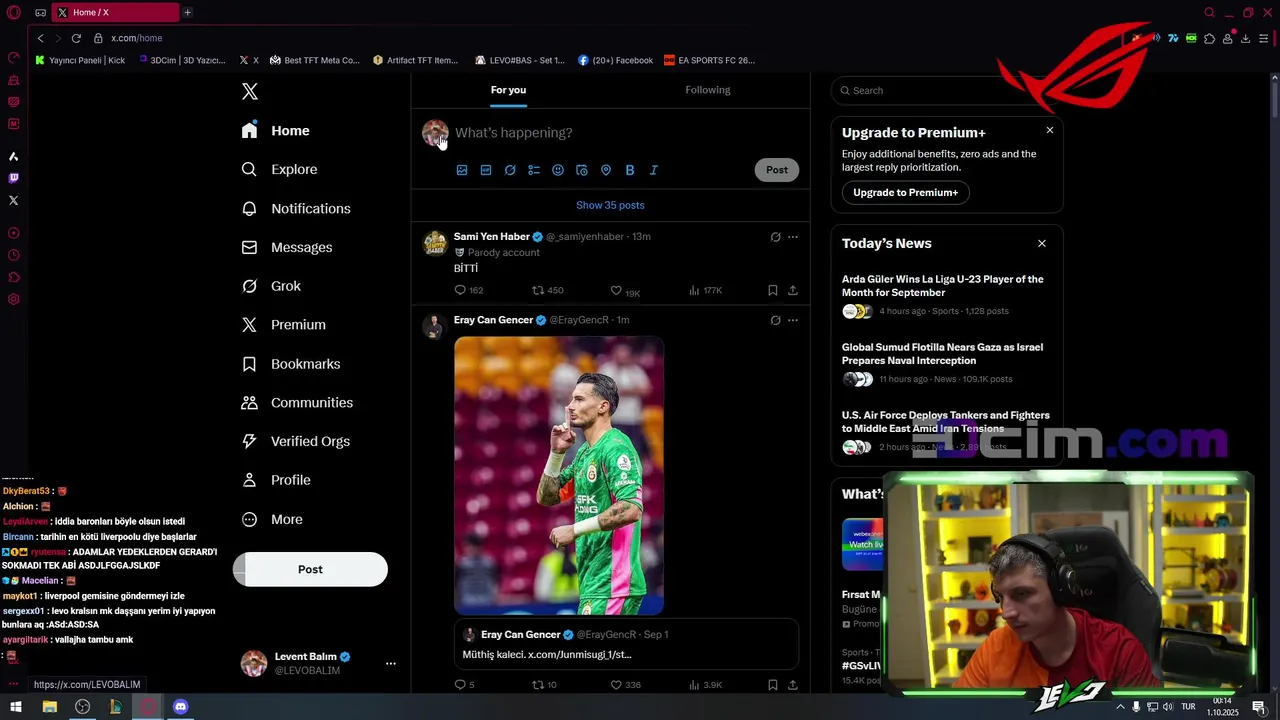Open the emoji picker in composer
Viewport: 1280px width, 720px height.
(558, 170)
